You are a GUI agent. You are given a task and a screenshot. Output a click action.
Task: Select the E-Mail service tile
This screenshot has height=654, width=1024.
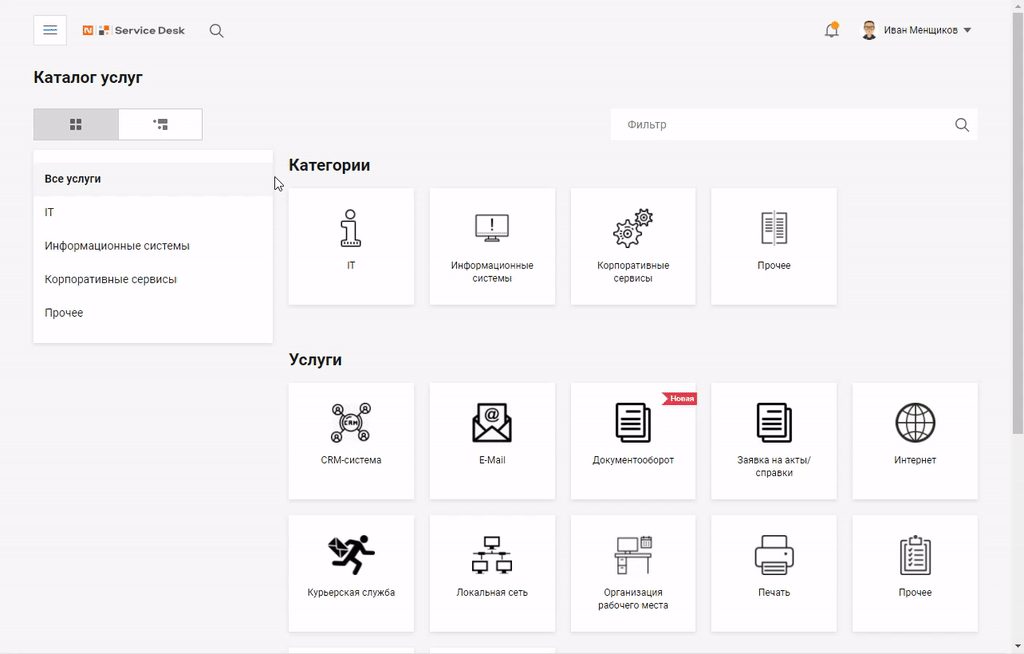(492, 441)
